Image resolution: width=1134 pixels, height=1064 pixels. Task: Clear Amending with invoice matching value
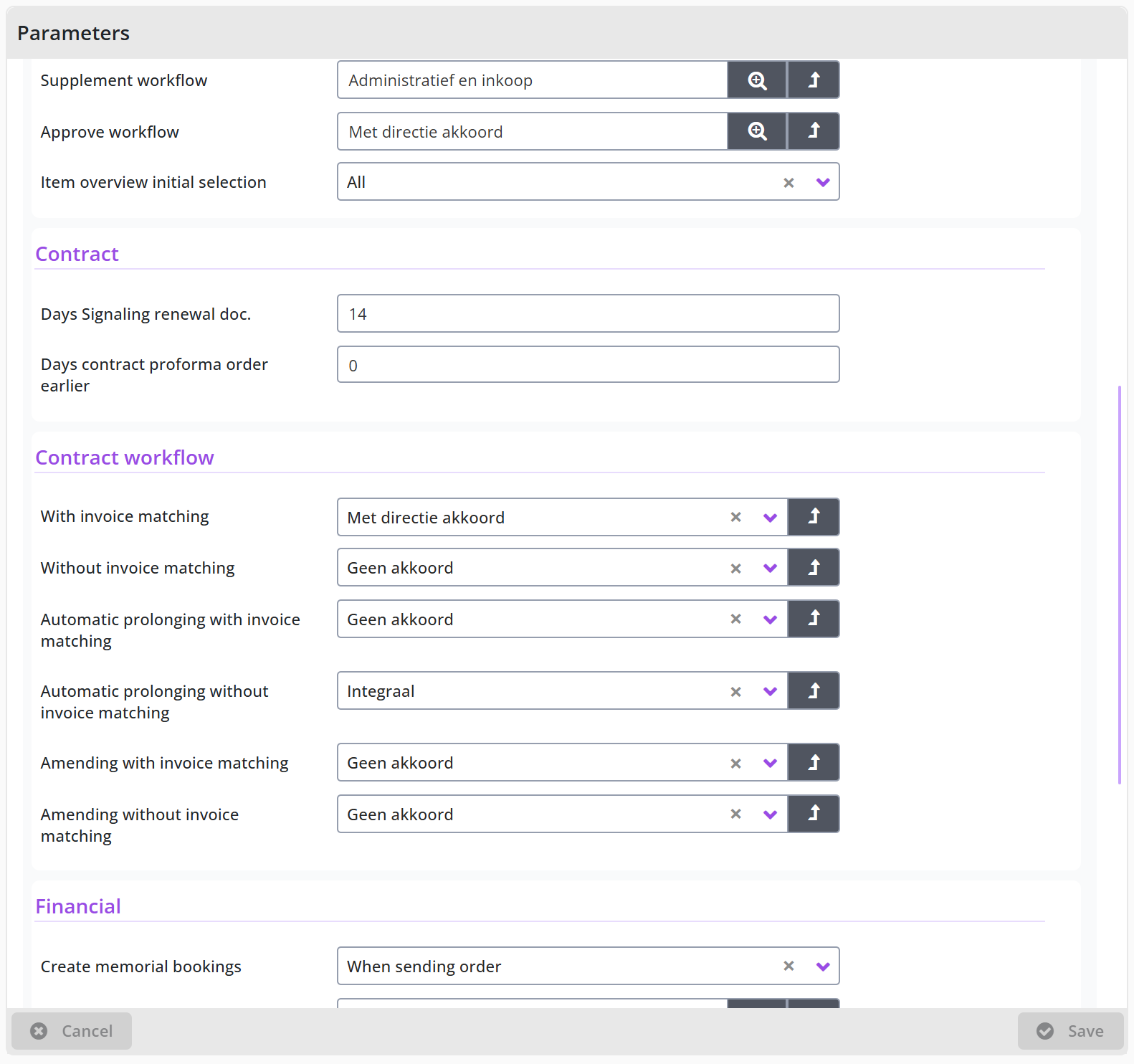click(x=735, y=764)
